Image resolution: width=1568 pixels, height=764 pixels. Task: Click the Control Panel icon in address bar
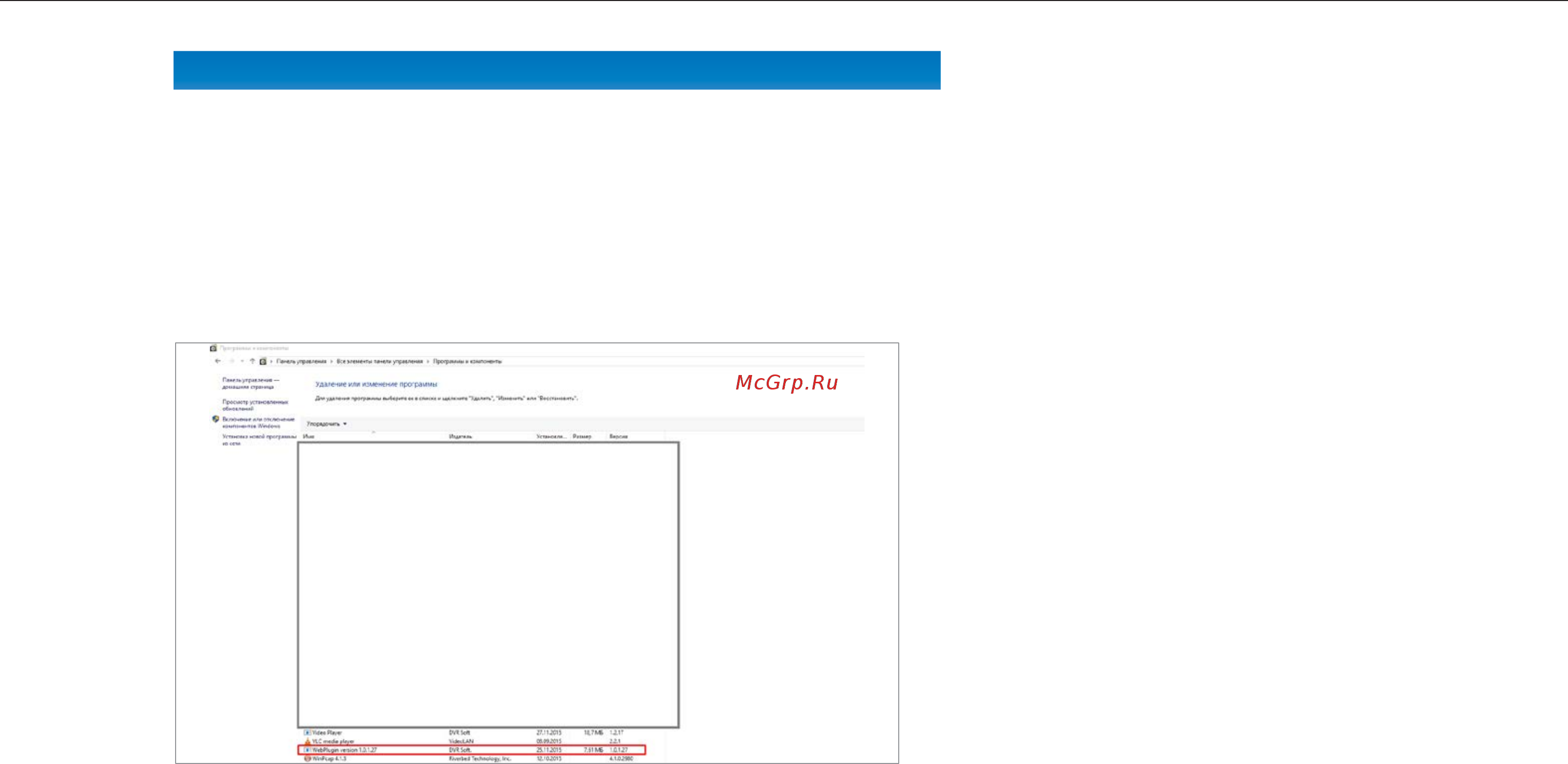pyautogui.click(x=263, y=362)
